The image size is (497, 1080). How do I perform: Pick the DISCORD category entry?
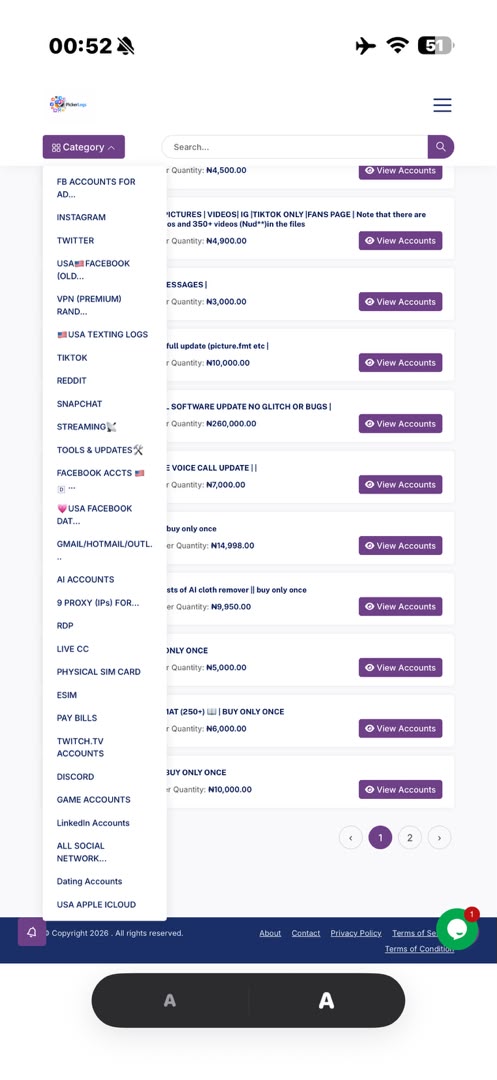coord(75,776)
